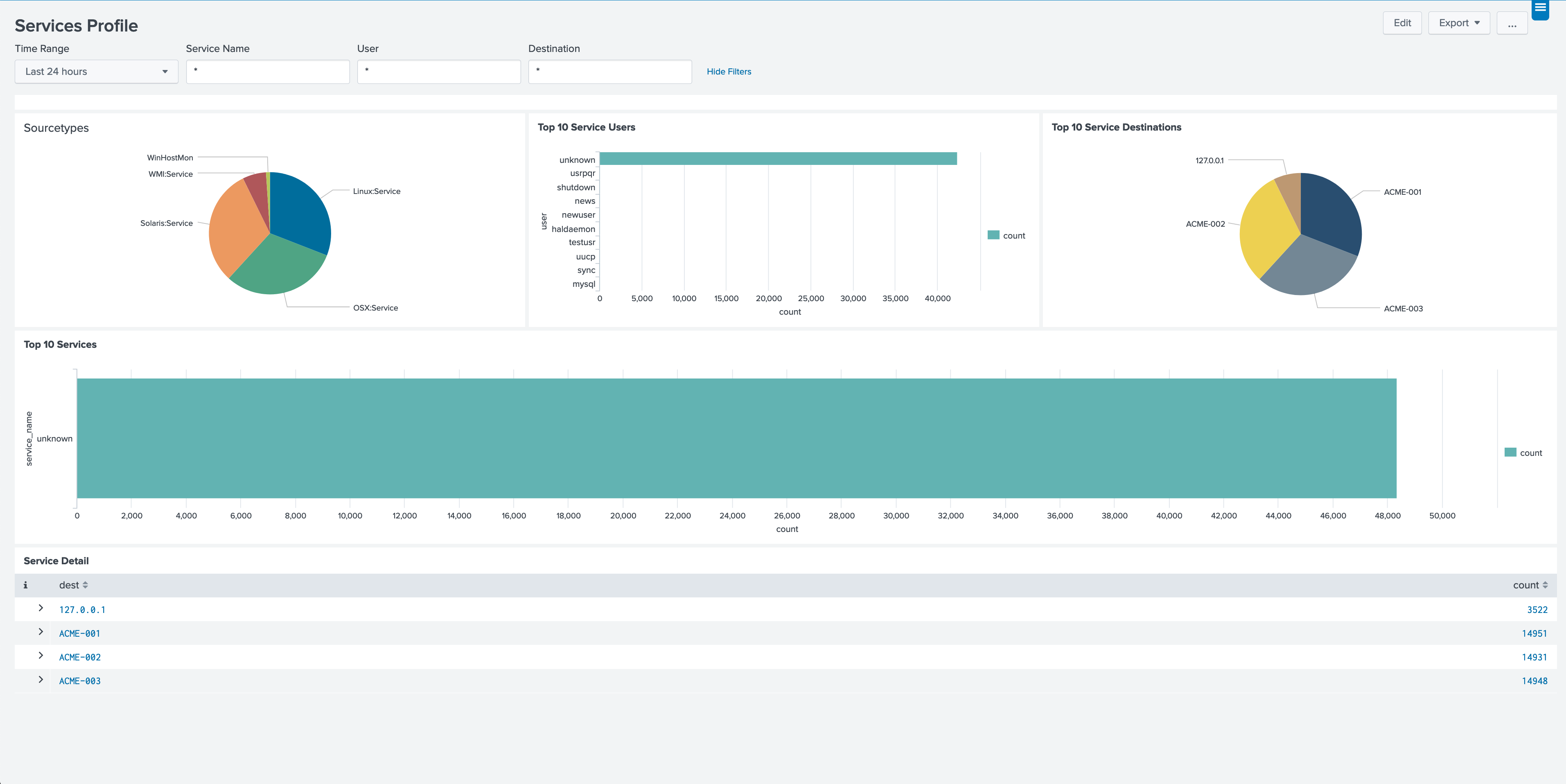Image resolution: width=1566 pixels, height=784 pixels.
Task: Click the info icon in table header
Action: 25,585
